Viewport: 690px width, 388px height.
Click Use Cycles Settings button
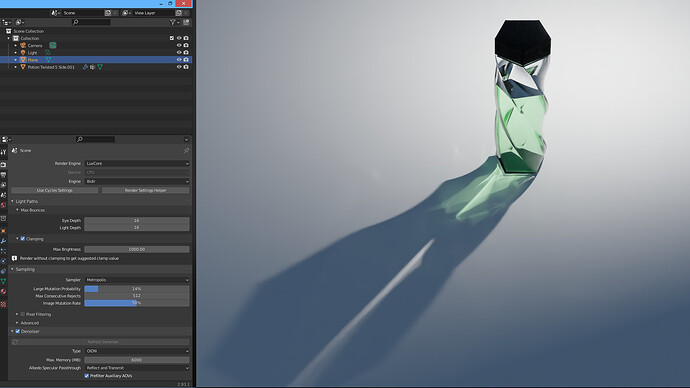(55, 190)
